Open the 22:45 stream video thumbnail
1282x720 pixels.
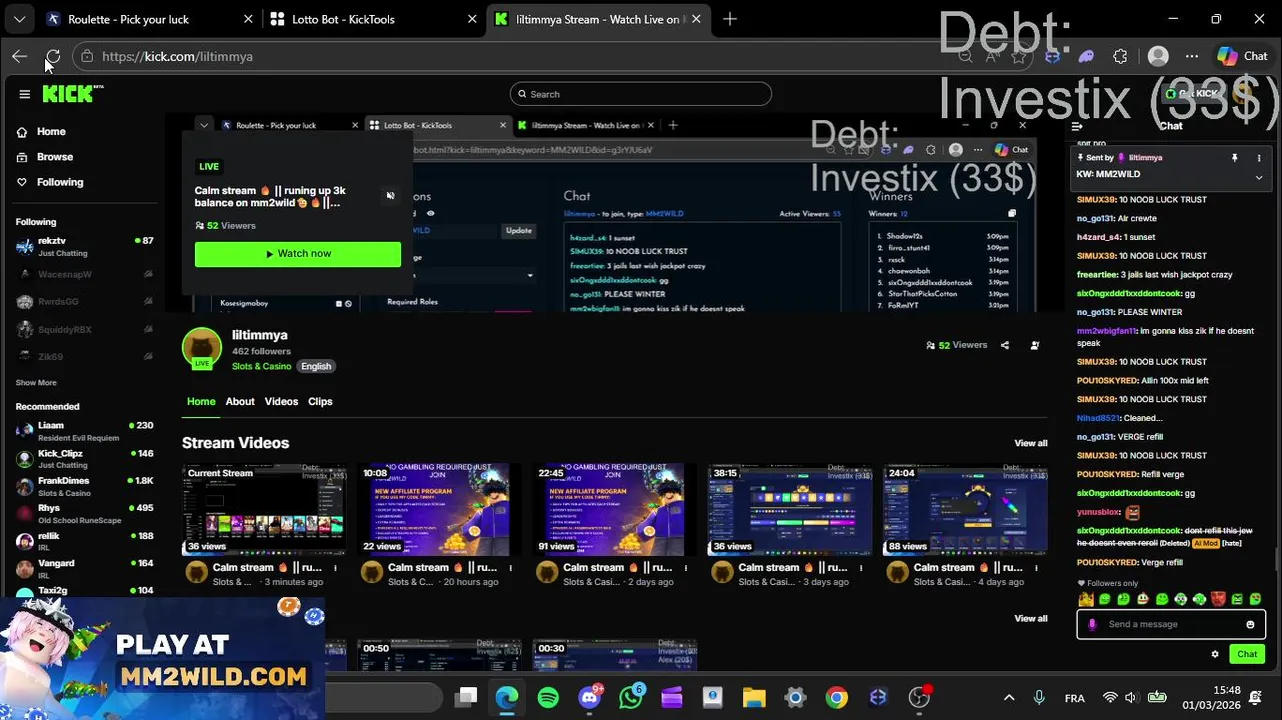[615, 509]
